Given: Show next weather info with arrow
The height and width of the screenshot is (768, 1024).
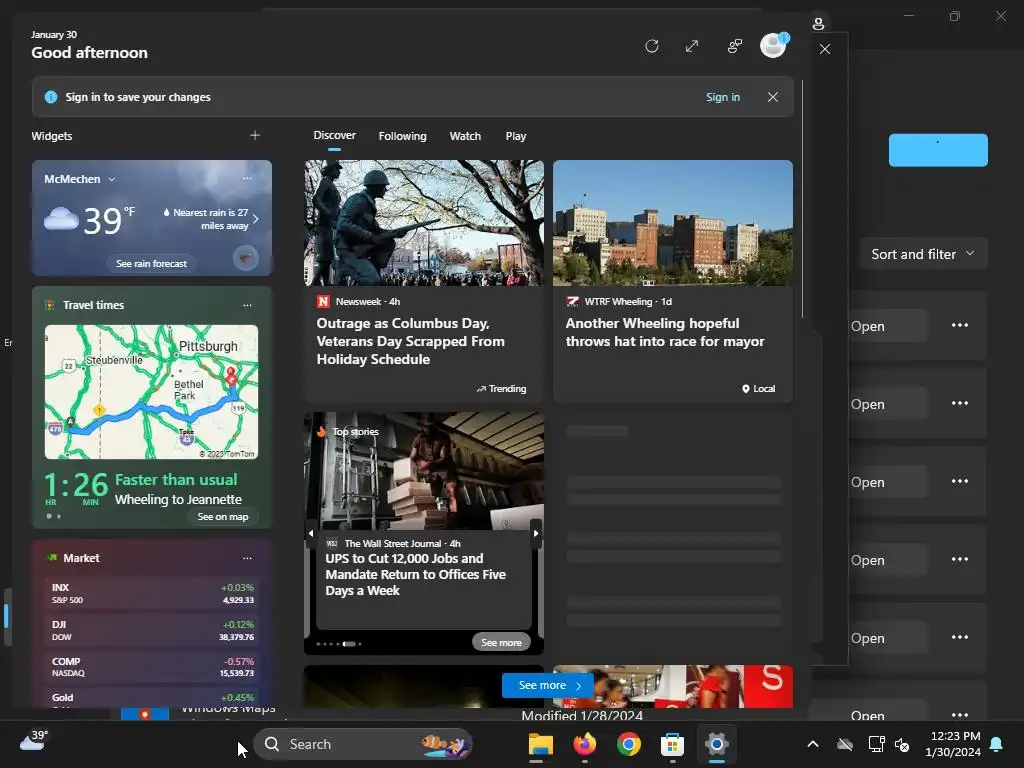Looking at the screenshot, I should [x=255, y=219].
